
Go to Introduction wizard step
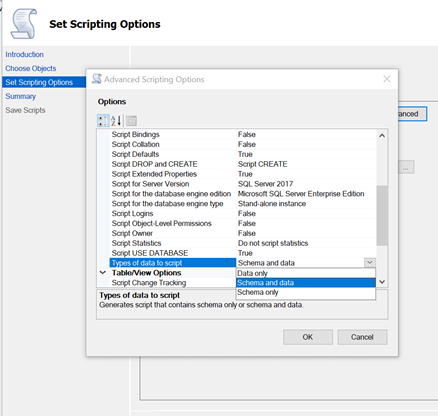pos(24,54)
